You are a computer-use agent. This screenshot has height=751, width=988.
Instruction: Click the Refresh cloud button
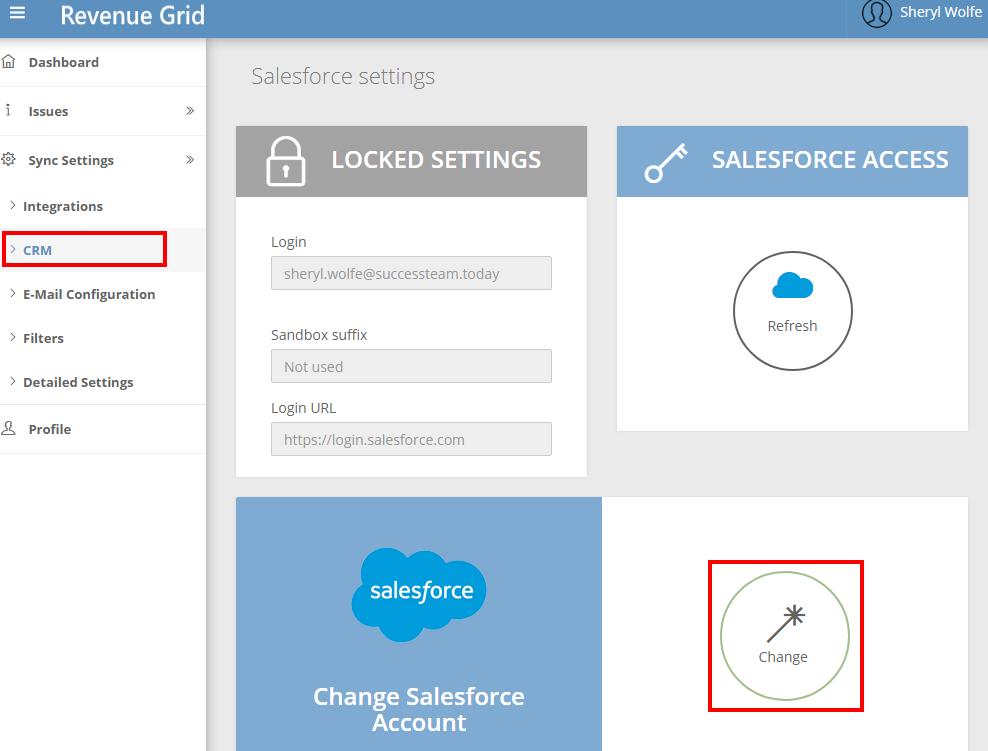(793, 311)
